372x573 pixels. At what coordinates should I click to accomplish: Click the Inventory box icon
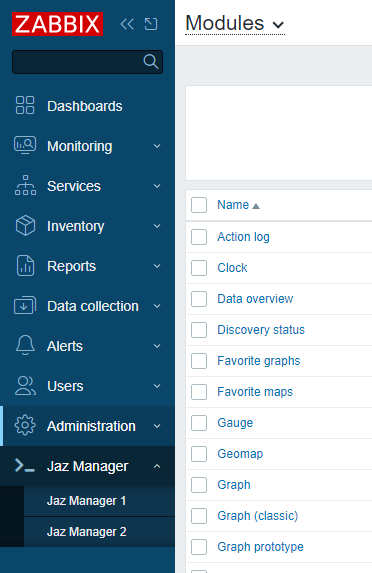(x=25, y=225)
